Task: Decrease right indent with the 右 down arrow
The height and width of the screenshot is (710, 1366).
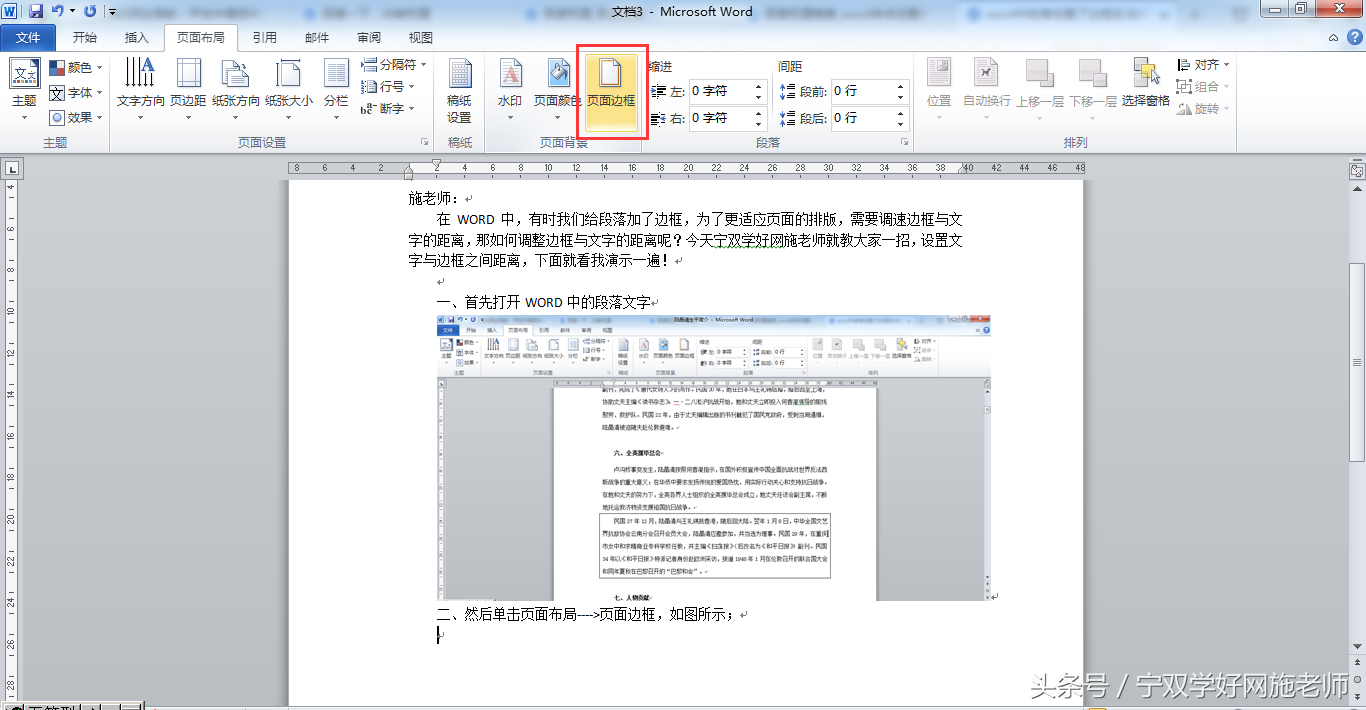Action: point(759,124)
